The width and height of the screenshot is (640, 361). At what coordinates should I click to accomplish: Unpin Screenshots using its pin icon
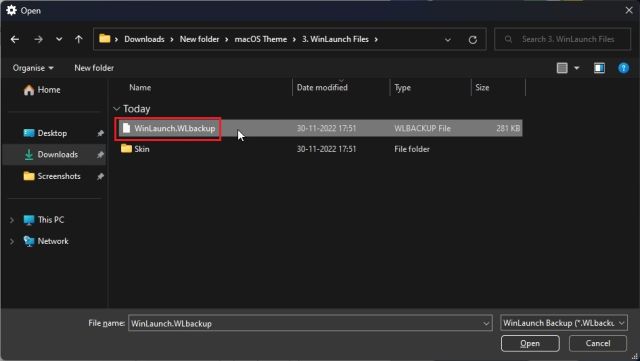[x=100, y=176]
